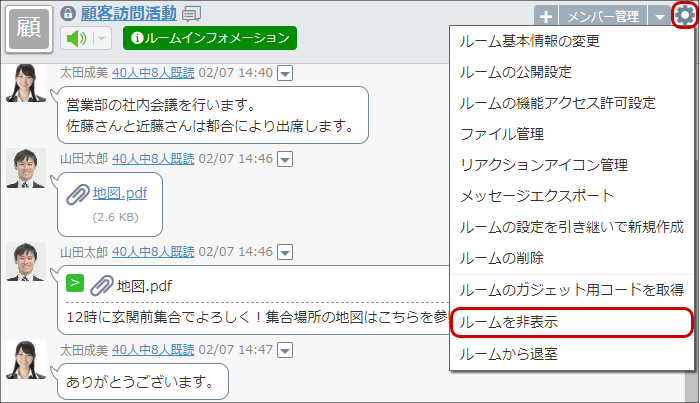Click the message text beginning 12時に玄関前集合

257,317
